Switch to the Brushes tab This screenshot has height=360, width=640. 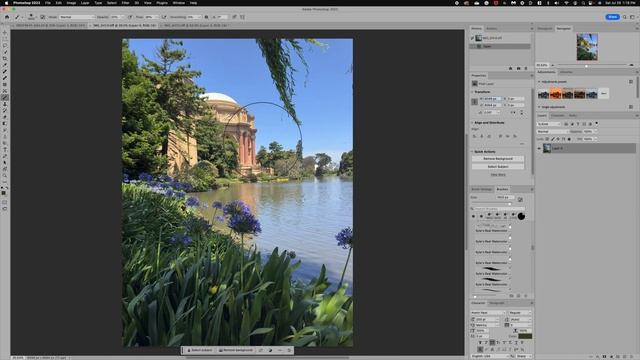tap(502, 189)
